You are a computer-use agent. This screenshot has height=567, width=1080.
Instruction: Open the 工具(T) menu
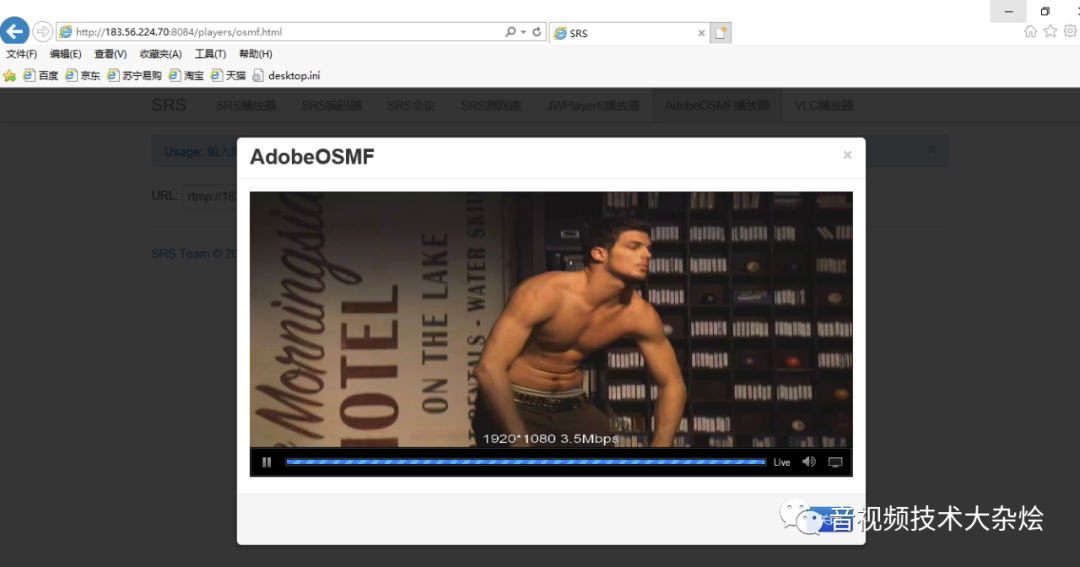(x=210, y=54)
